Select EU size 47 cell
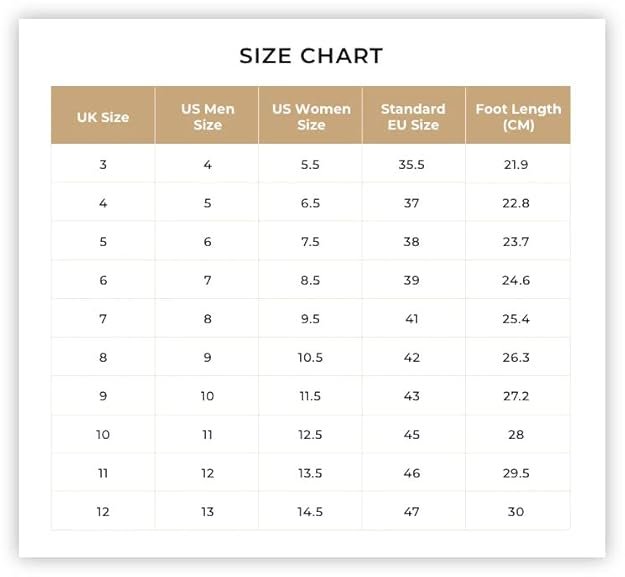625x577 pixels. coord(411,512)
